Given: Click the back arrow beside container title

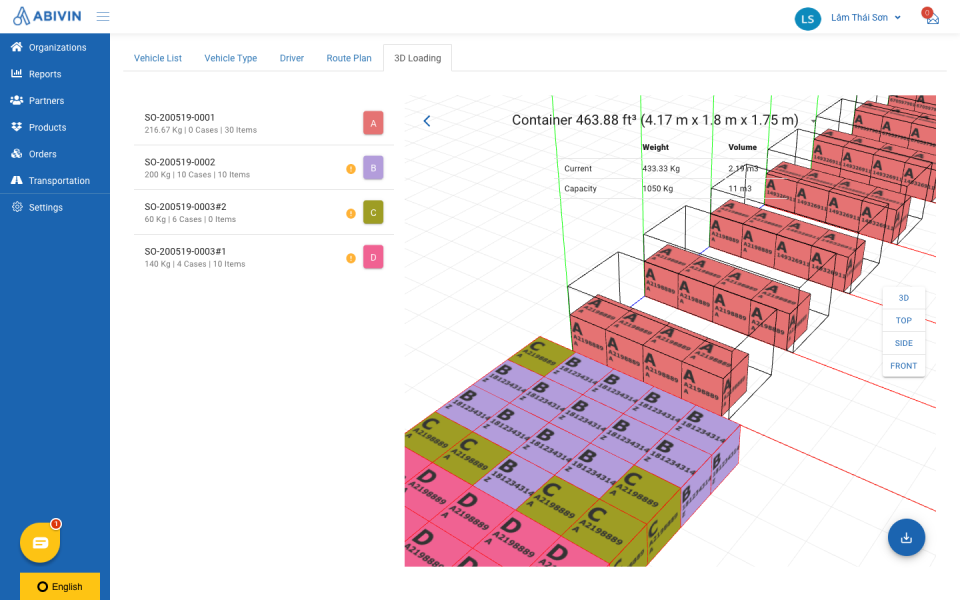Looking at the screenshot, I should click(x=427, y=121).
